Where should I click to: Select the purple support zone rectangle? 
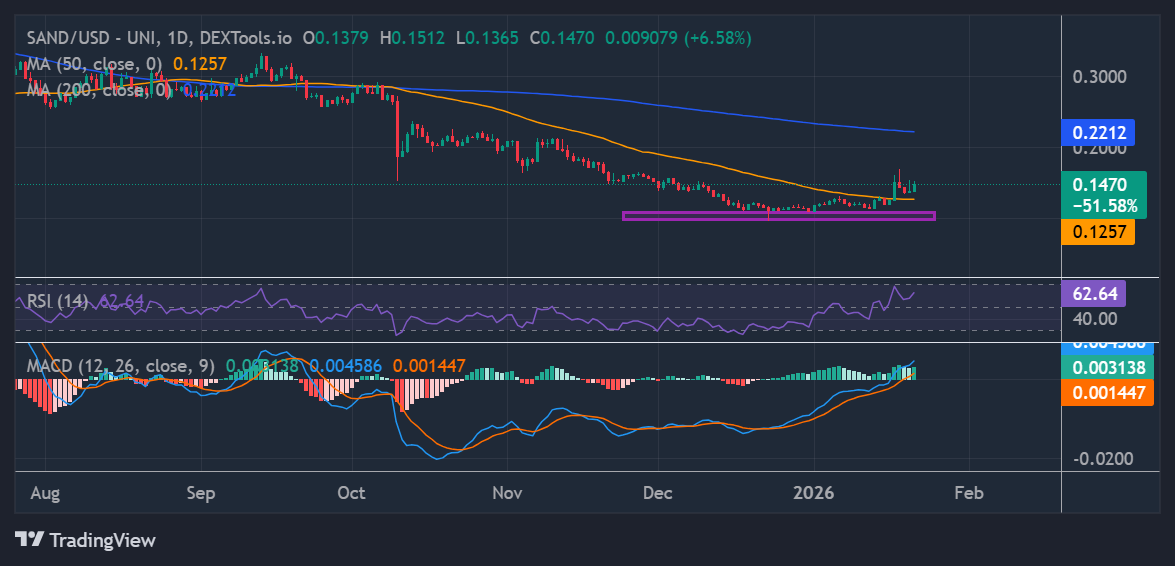[x=778, y=216]
